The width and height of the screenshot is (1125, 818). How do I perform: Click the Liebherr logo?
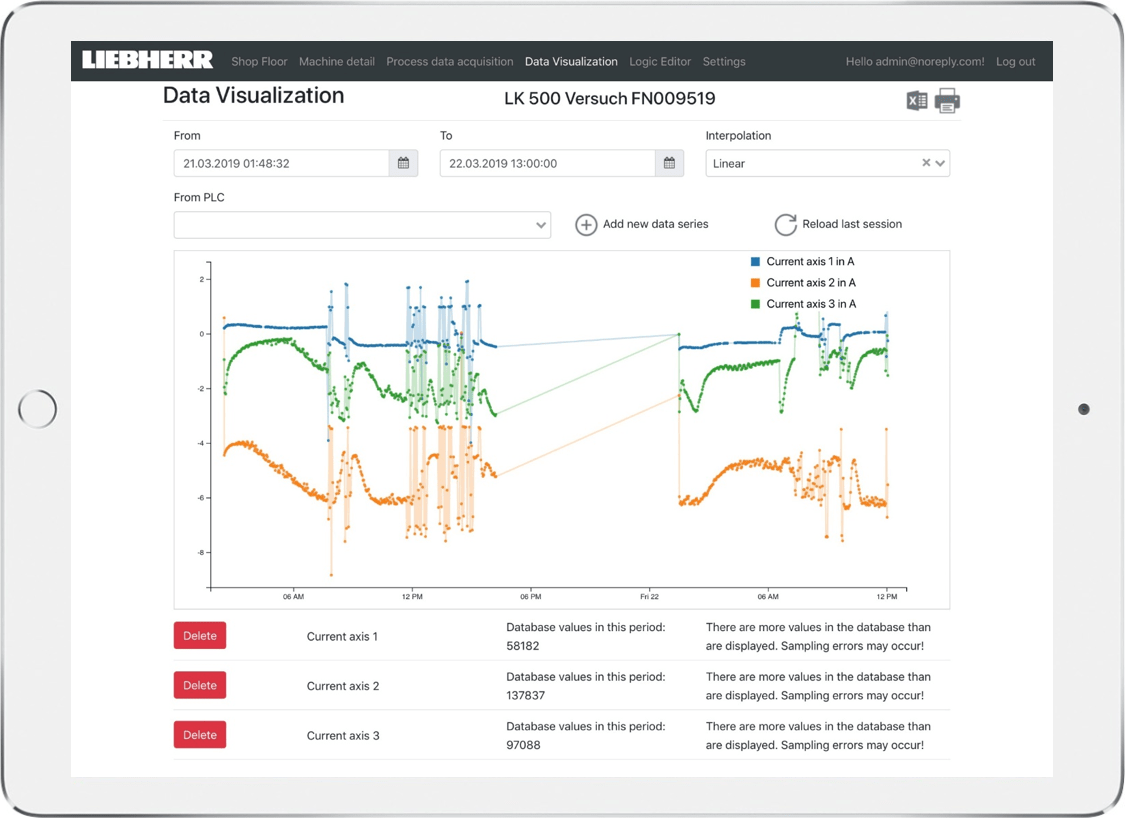point(147,61)
